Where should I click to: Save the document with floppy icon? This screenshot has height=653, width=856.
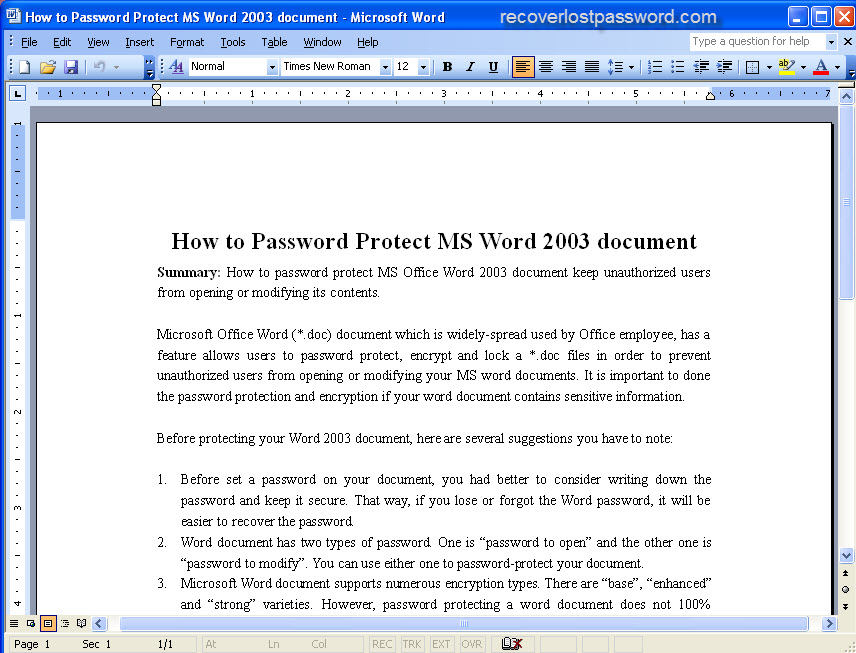click(x=71, y=67)
